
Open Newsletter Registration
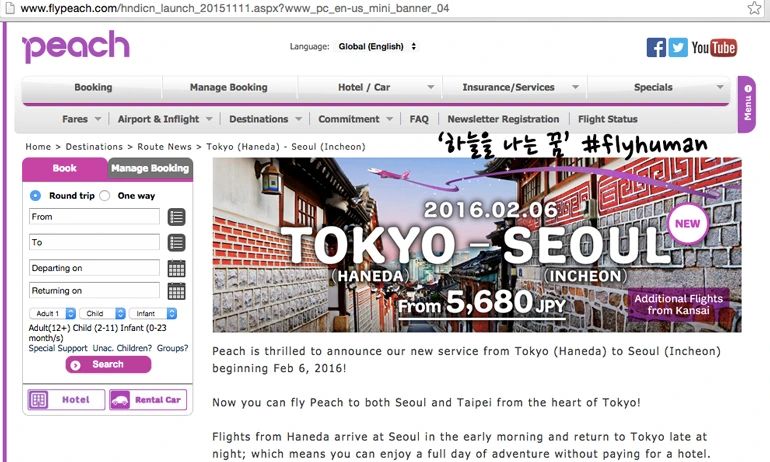coord(503,119)
